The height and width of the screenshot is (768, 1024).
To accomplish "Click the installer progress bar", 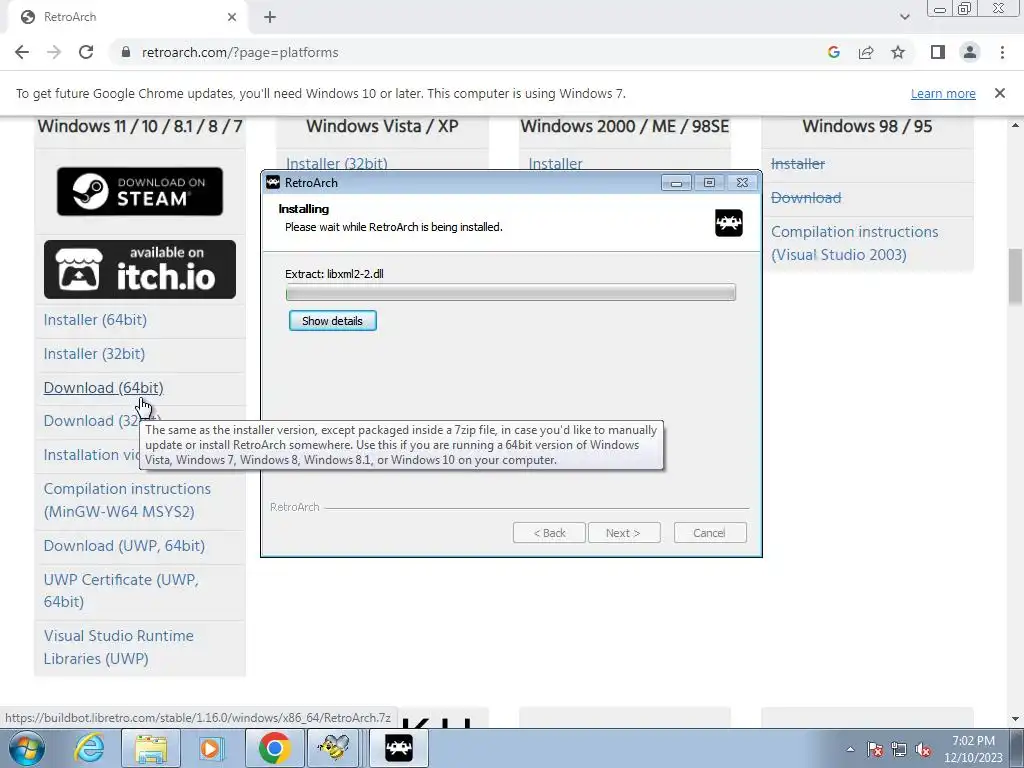I will pyautogui.click(x=511, y=292).
